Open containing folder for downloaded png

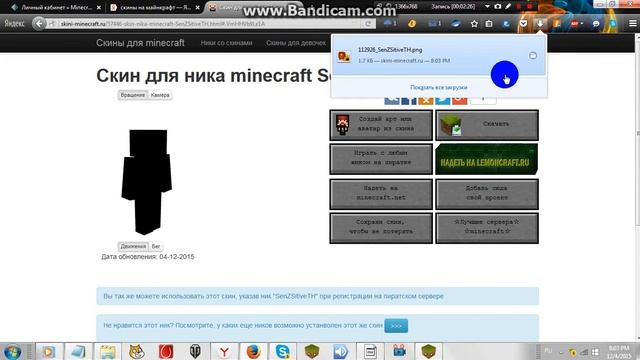tap(533, 56)
